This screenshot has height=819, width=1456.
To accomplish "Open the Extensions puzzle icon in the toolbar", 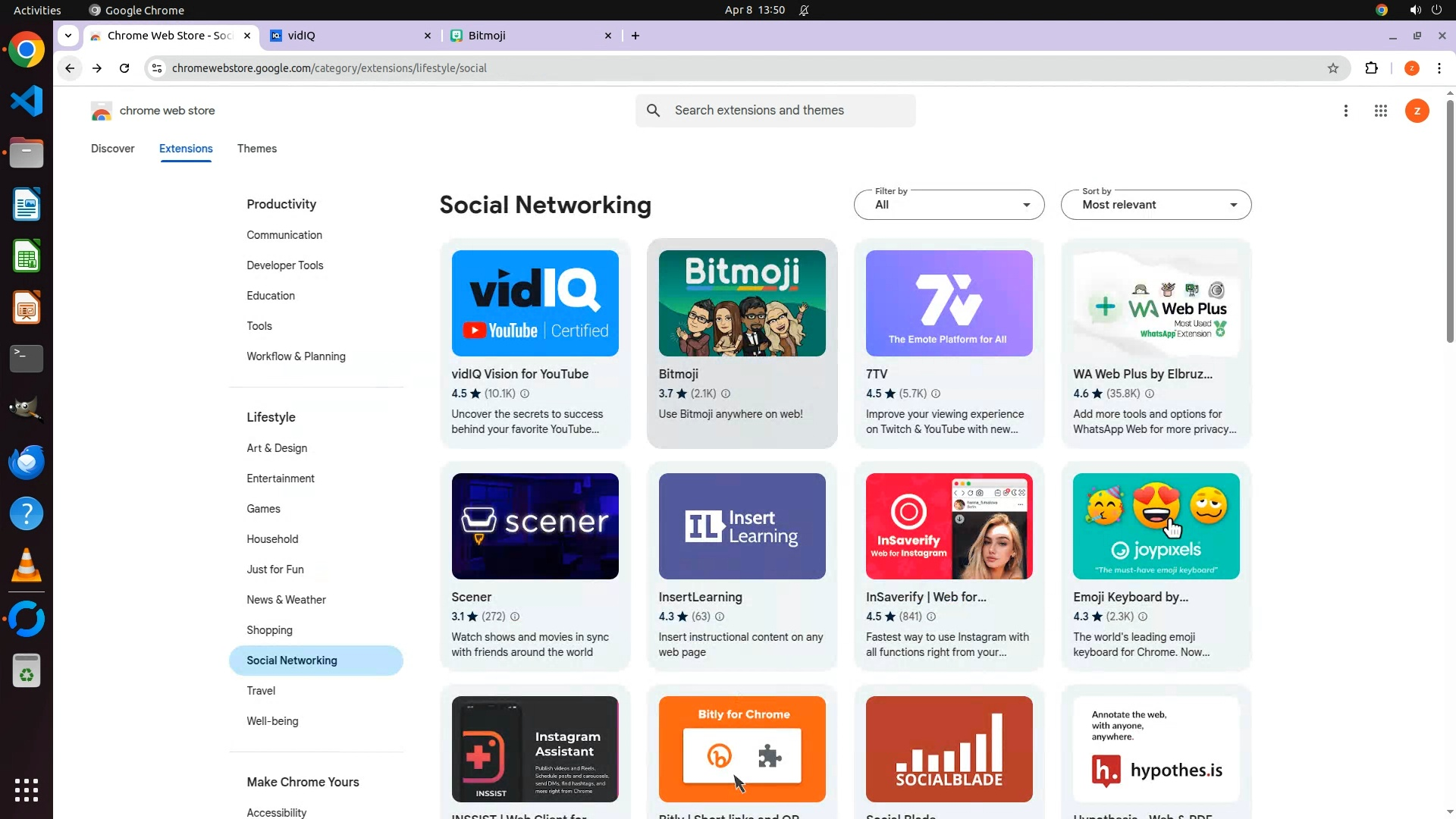I will [1371, 68].
